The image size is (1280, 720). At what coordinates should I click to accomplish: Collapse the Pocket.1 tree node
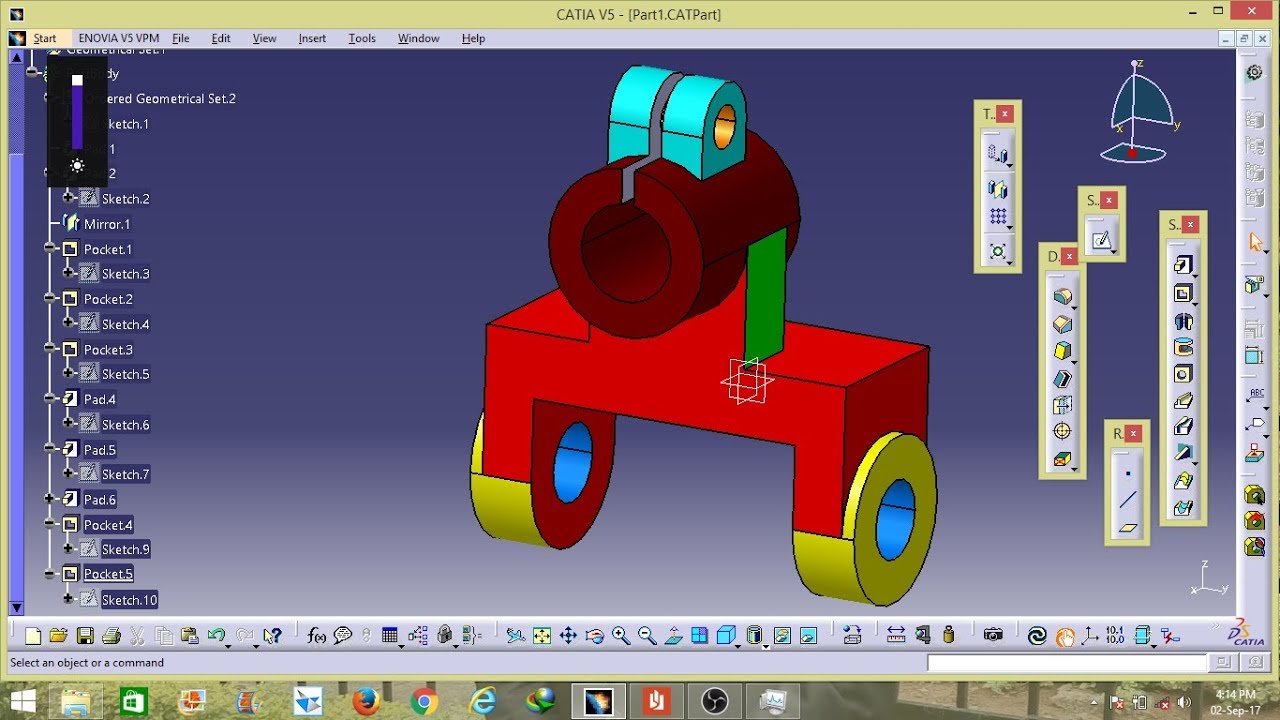(x=50, y=248)
